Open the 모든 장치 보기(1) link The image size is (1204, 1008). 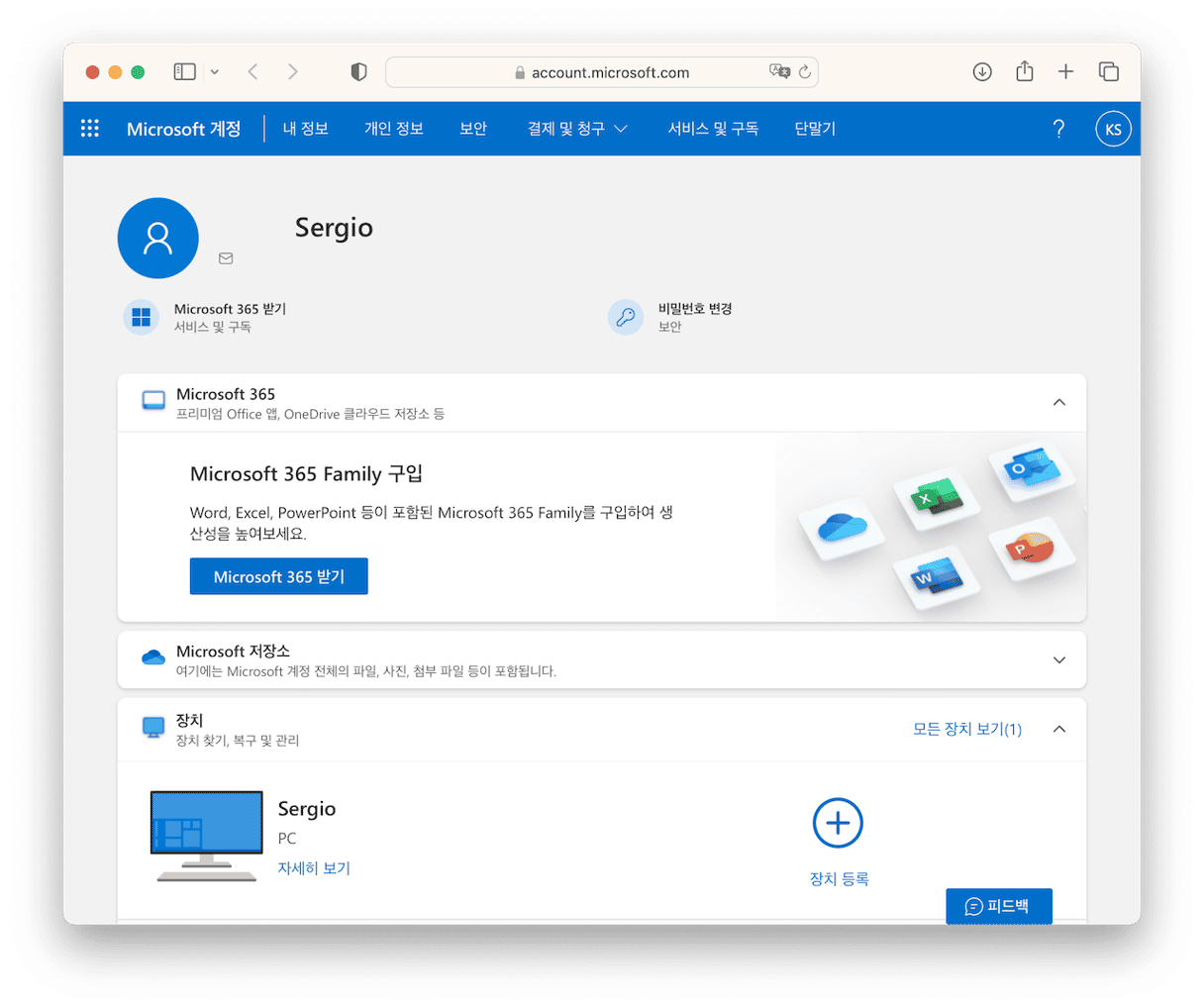pyautogui.click(x=966, y=730)
